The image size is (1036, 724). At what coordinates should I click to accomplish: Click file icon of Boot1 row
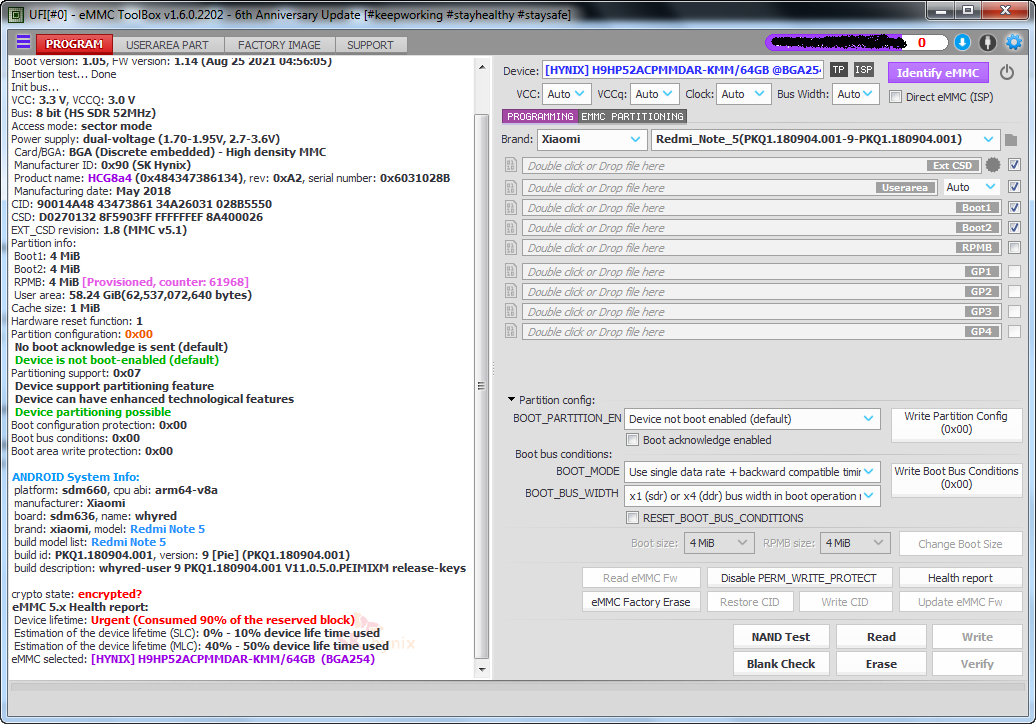[x=511, y=208]
